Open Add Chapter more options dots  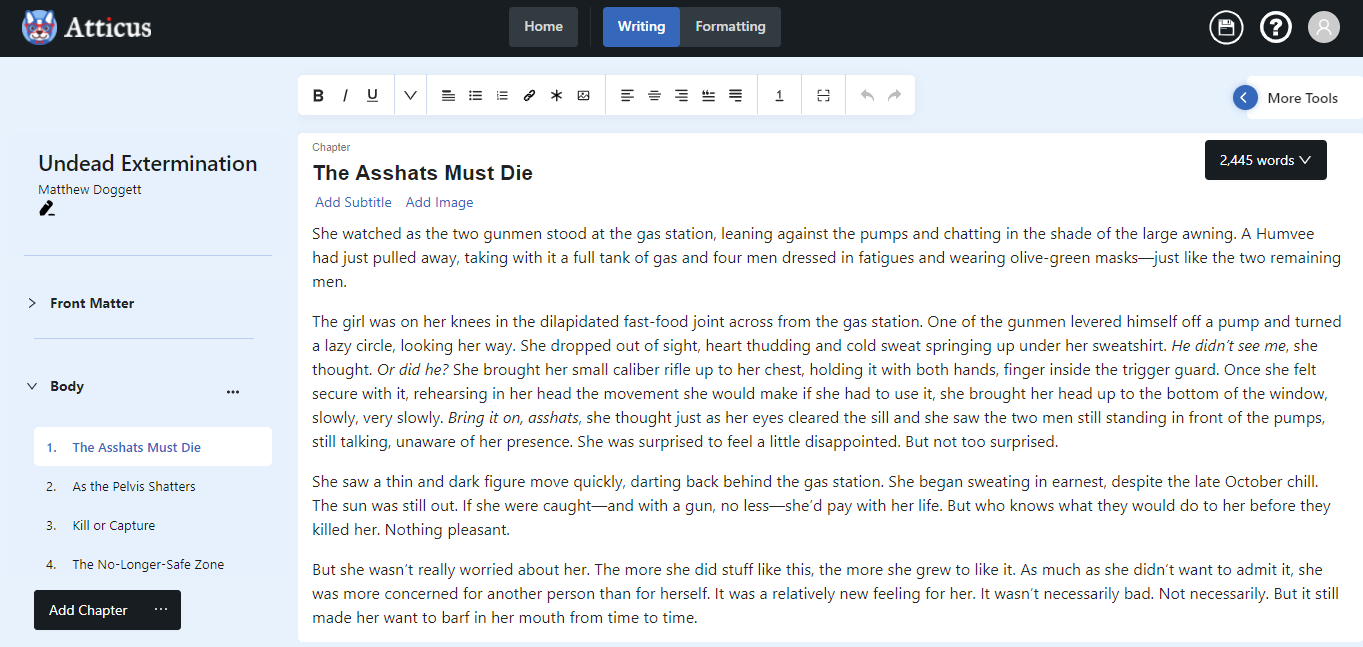(161, 609)
